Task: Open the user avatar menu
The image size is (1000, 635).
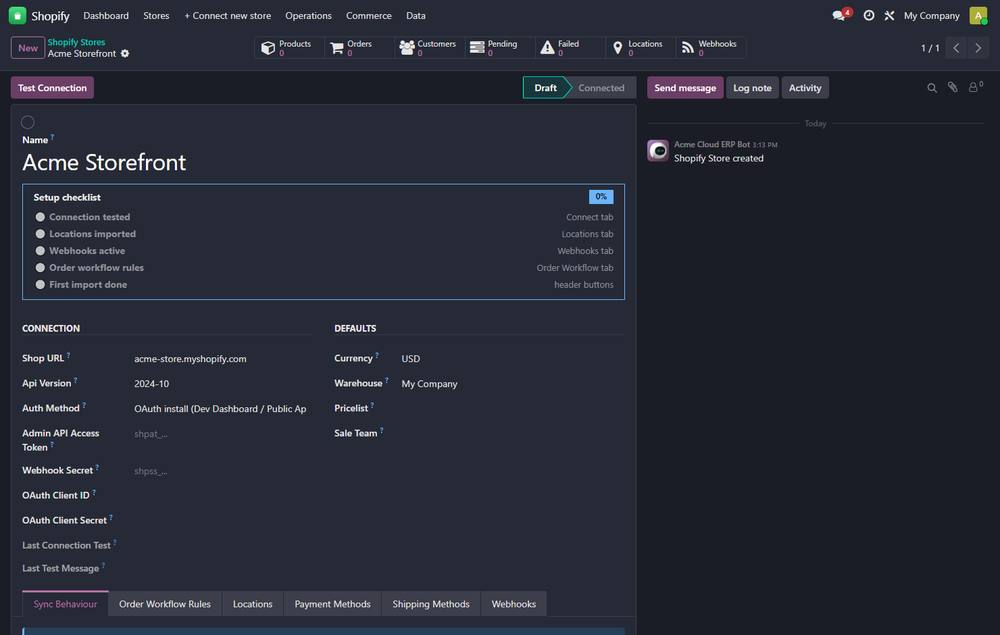Action: click(978, 15)
